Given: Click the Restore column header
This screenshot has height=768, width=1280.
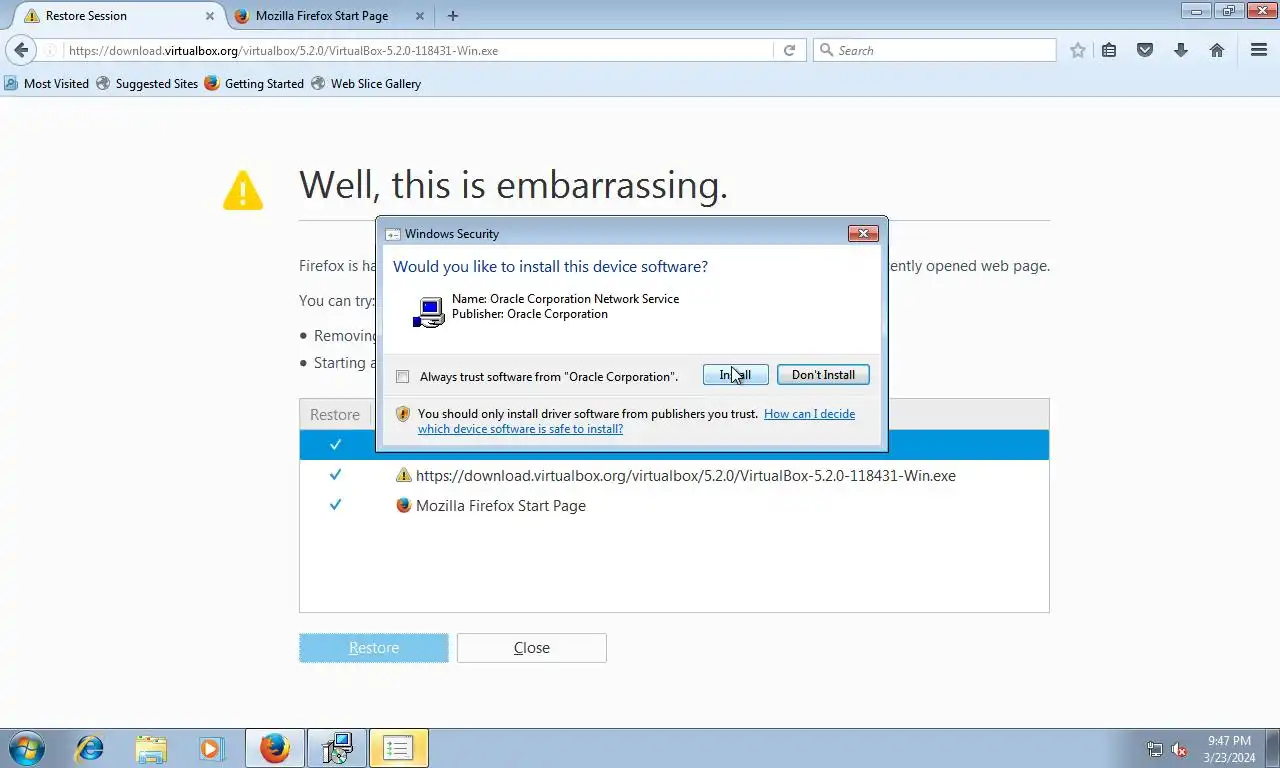Looking at the screenshot, I should (335, 415).
